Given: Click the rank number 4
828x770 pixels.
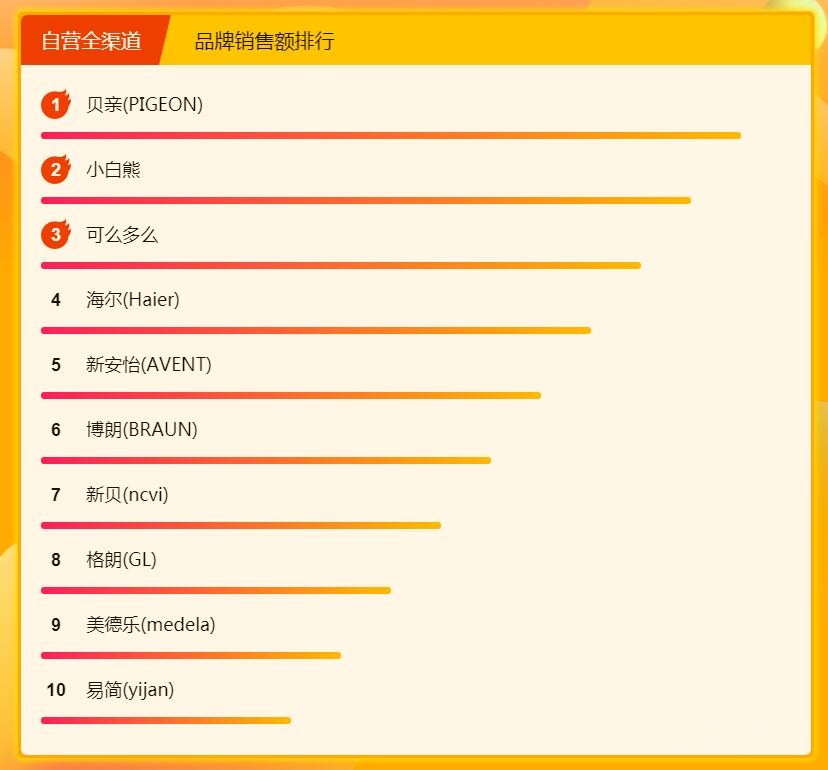Looking at the screenshot, I should [x=56, y=300].
